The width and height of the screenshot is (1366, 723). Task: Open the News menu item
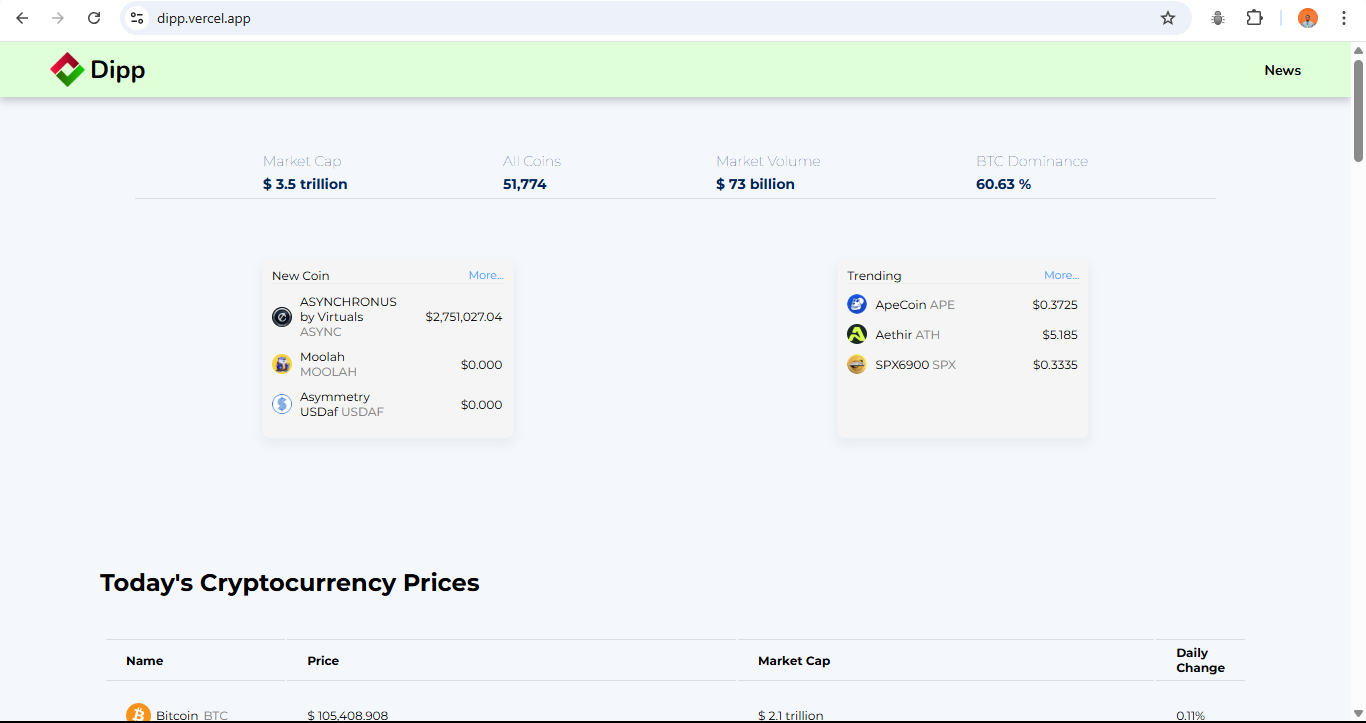pos(1282,70)
